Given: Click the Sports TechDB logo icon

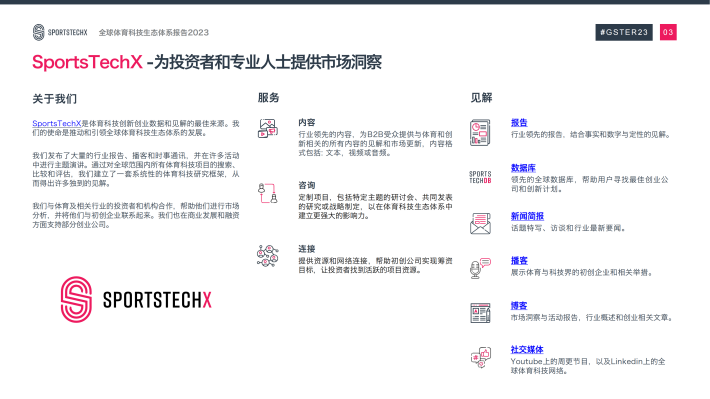Looking at the screenshot, I should [x=480, y=177].
